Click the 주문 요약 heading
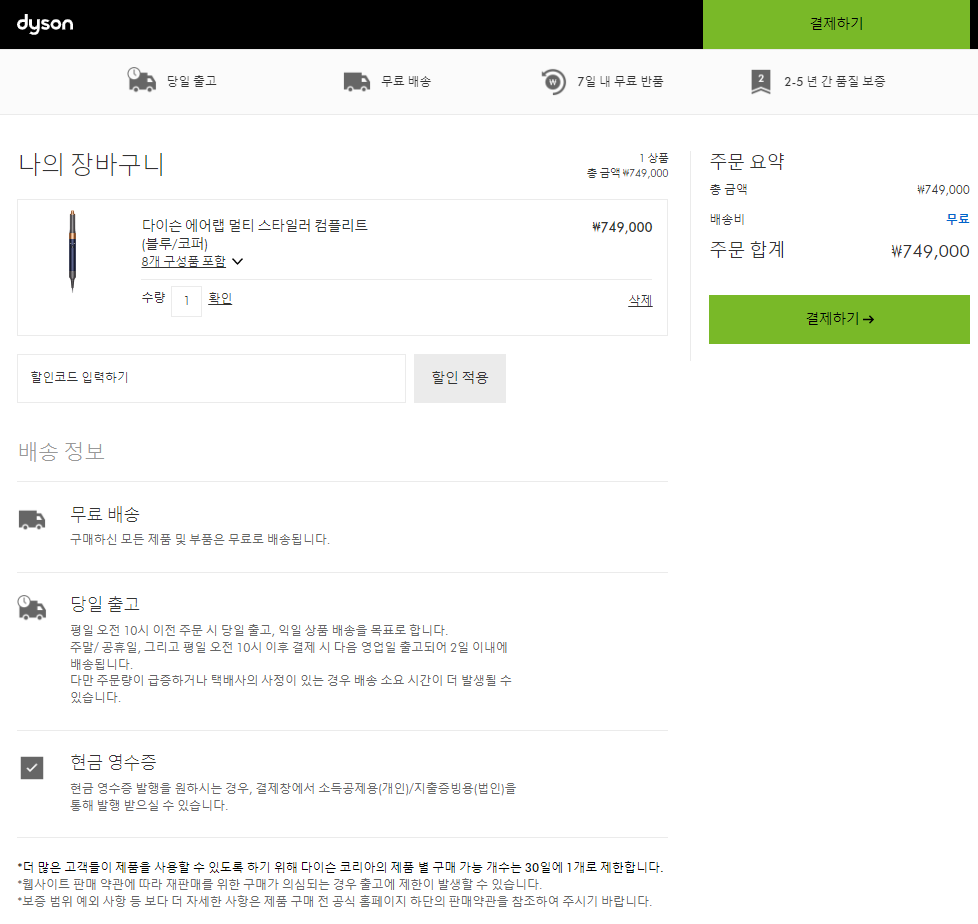Screen dimensions: 978x924 point(747,162)
